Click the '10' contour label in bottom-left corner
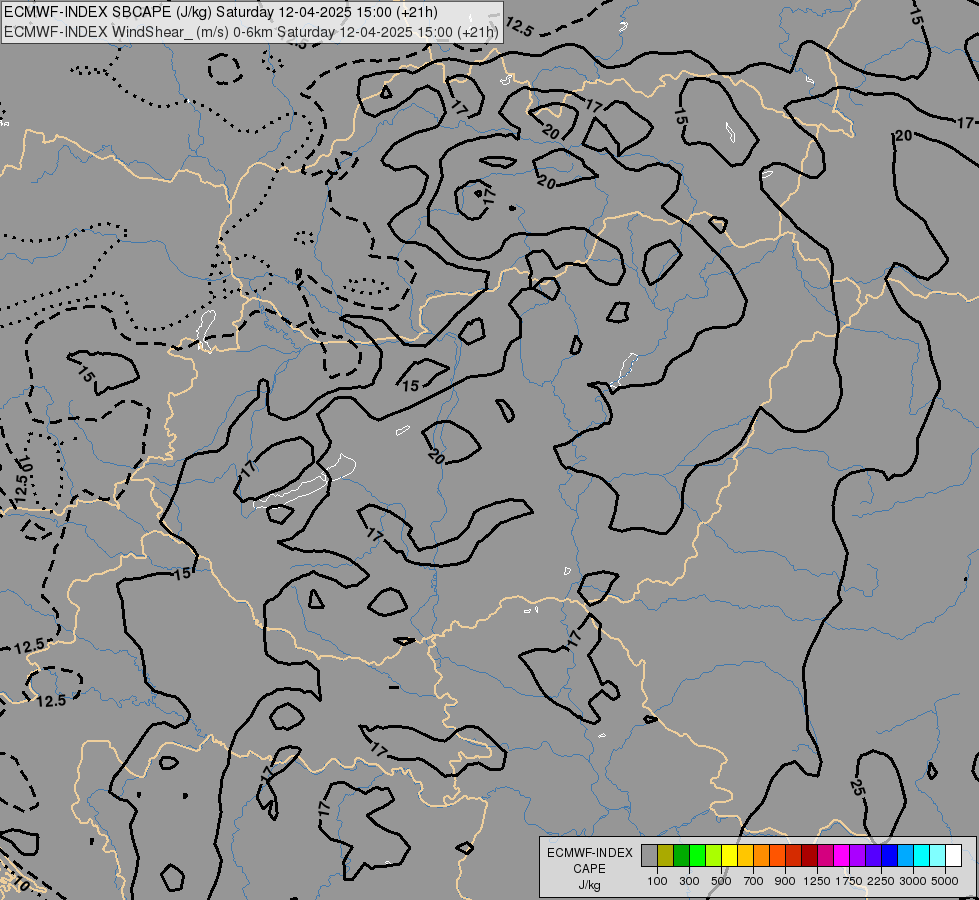 point(21,885)
